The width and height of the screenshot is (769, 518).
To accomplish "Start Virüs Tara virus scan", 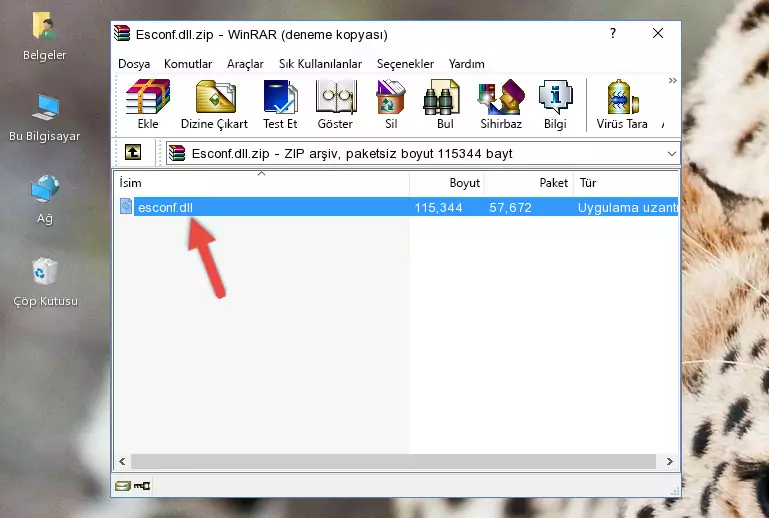I will 622,104.
